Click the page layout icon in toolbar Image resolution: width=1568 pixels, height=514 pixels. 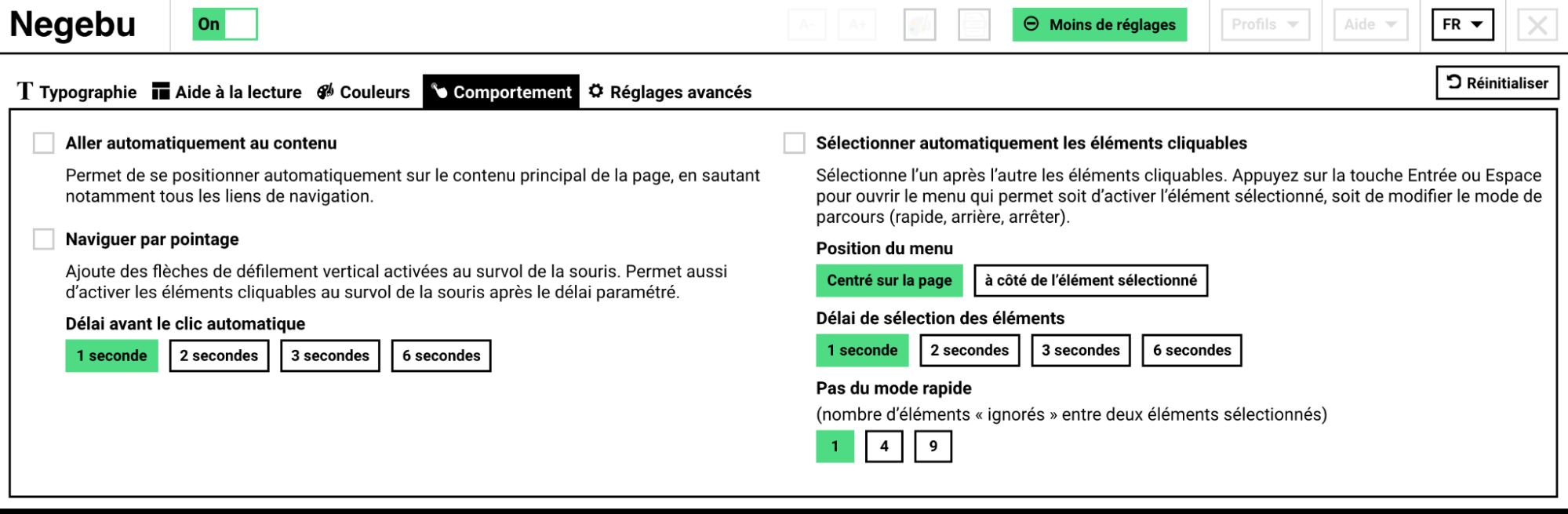pyautogui.click(x=974, y=25)
